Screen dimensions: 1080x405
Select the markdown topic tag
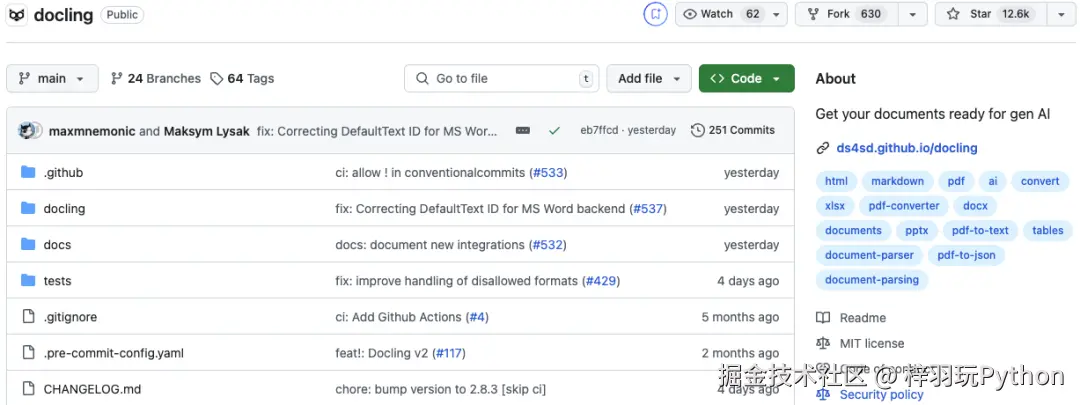tap(897, 181)
